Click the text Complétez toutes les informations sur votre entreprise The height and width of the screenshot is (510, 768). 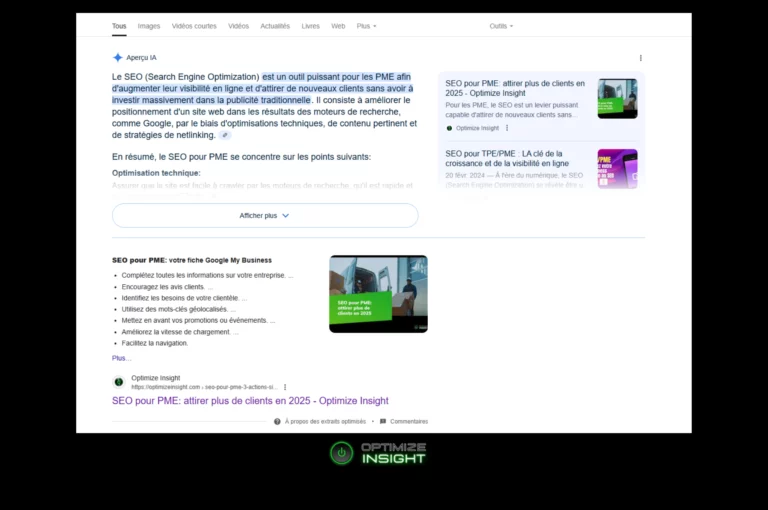(203, 275)
